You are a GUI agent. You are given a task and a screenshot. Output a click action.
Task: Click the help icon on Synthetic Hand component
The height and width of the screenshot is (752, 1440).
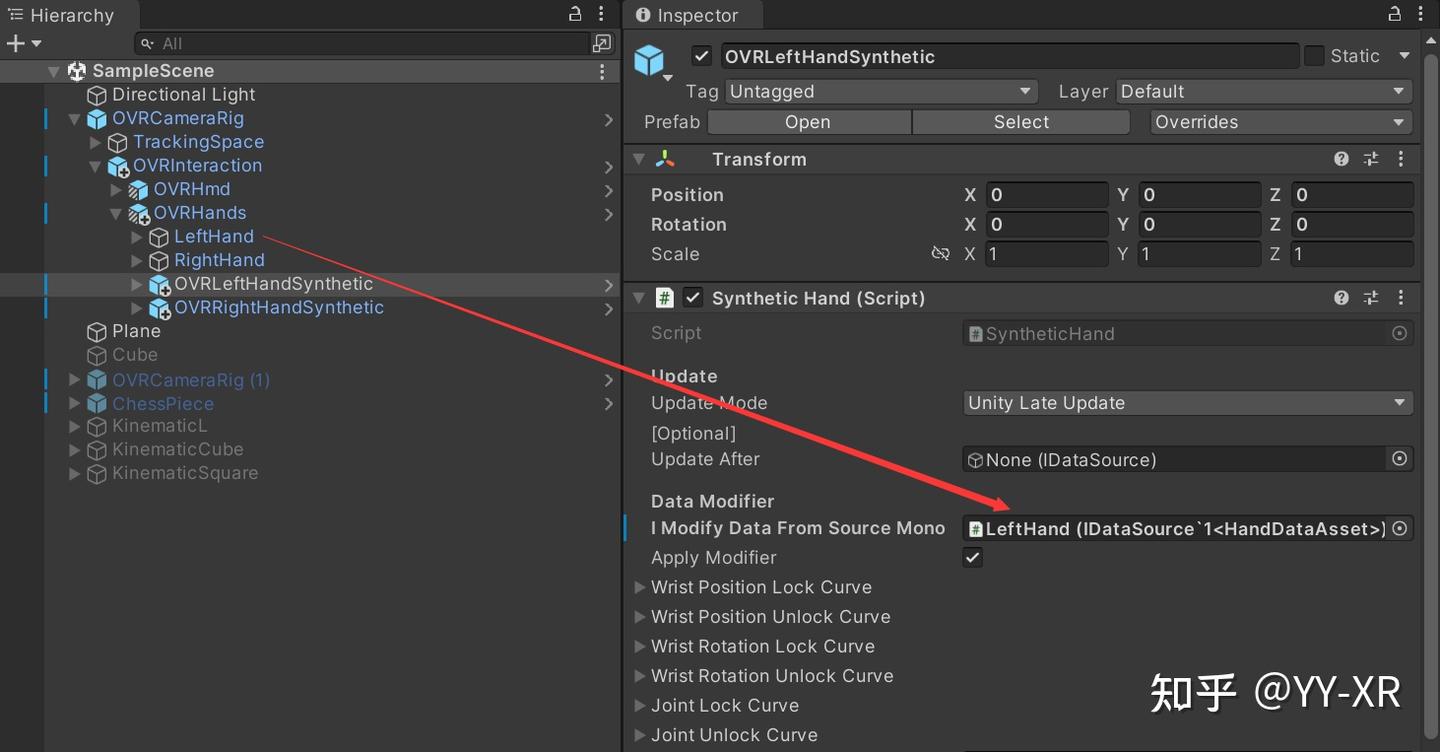(x=1341, y=297)
